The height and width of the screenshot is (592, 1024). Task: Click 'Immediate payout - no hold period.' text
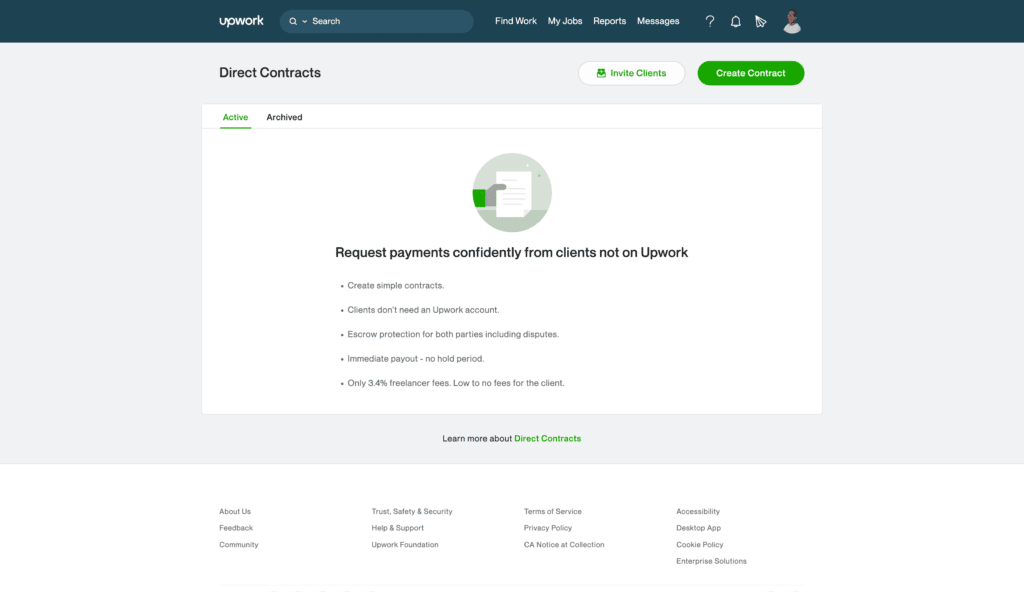(x=415, y=359)
